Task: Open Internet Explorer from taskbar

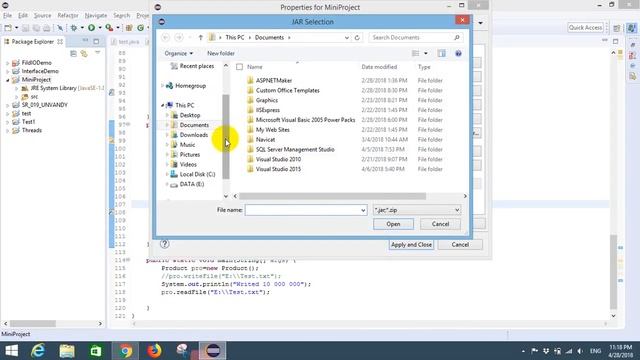Action: coord(38,351)
